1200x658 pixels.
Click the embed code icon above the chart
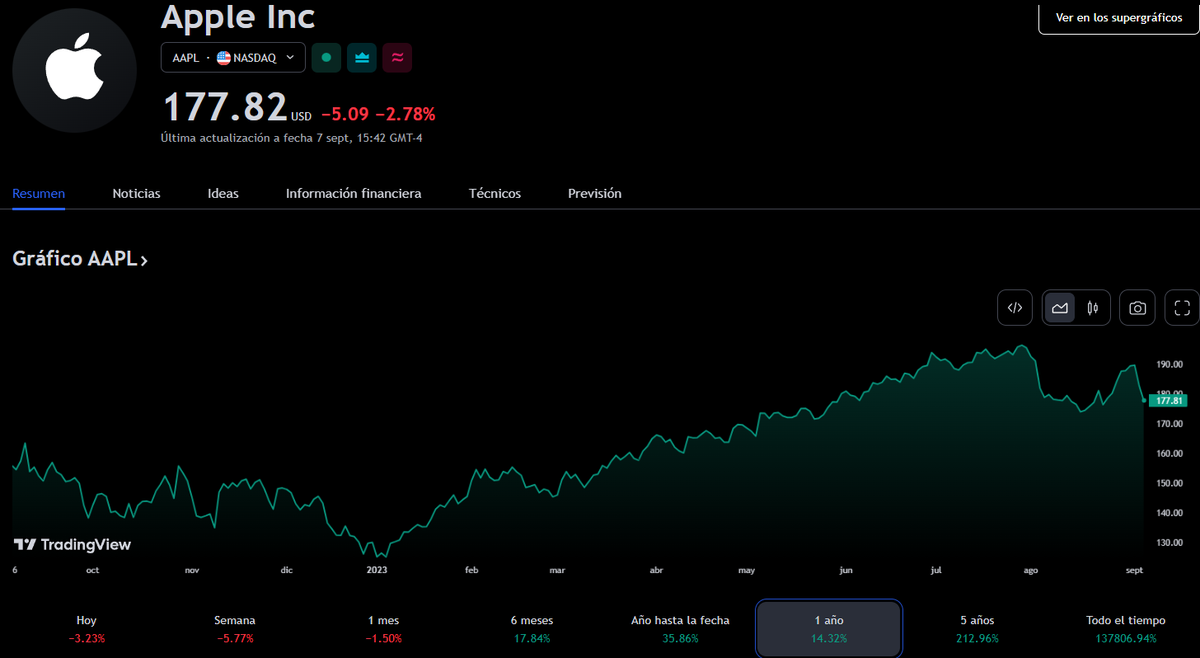point(1015,308)
